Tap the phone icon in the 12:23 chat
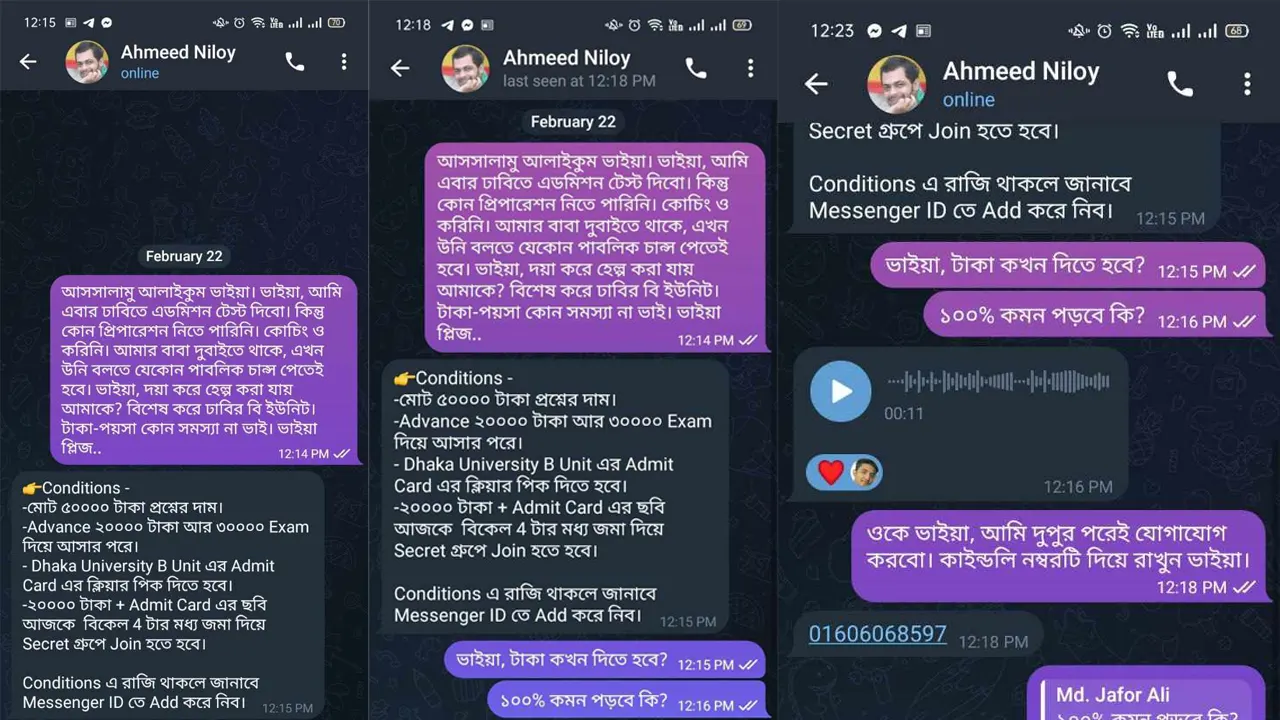The height and width of the screenshot is (720, 1280). (1180, 84)
